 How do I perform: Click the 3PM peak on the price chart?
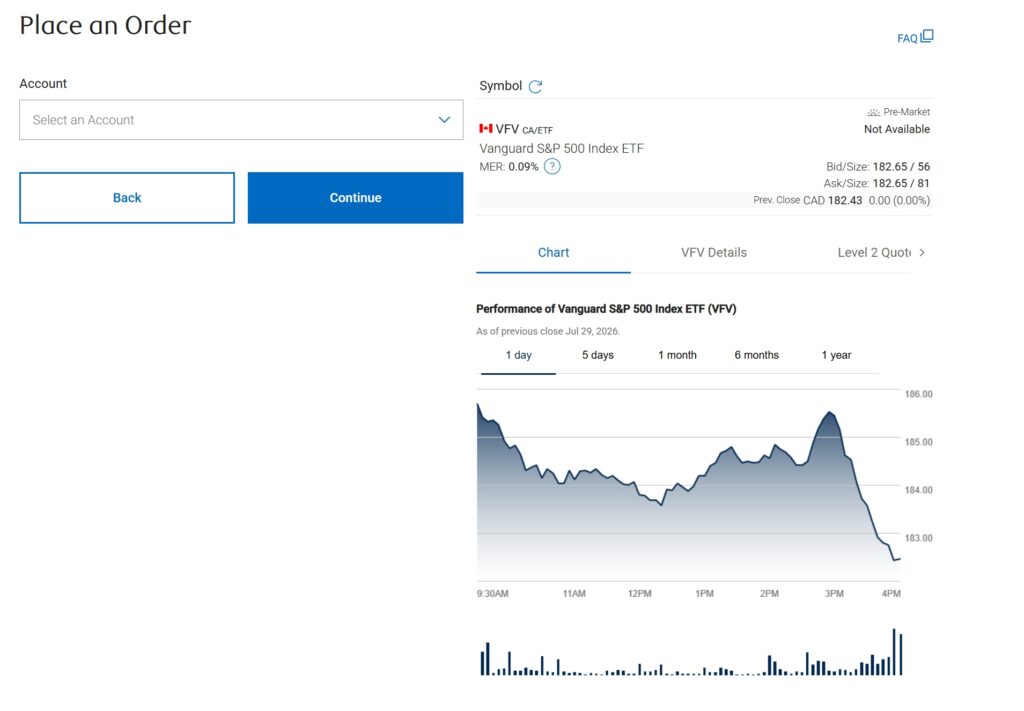[829, 413]
